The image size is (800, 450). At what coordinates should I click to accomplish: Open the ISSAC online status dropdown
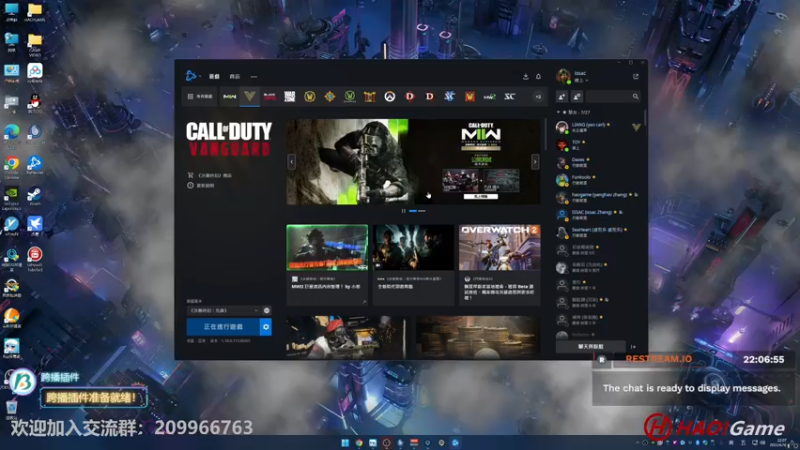(581, 81)
